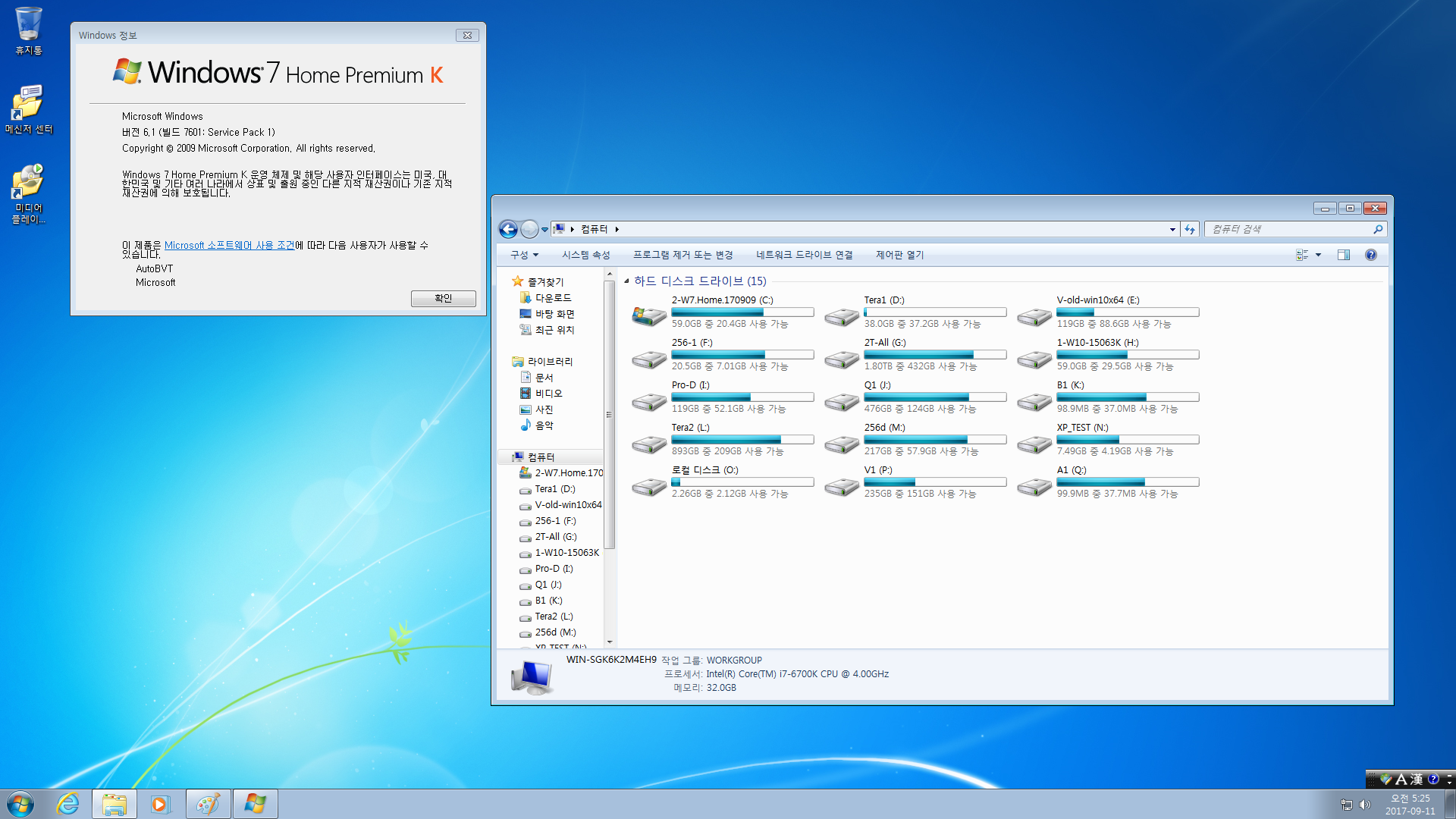Image resolution: width=1456 pixels, height=819 pixels.
Task: Select Music (음악) library in navigation pane
Action: click(537, 425)
